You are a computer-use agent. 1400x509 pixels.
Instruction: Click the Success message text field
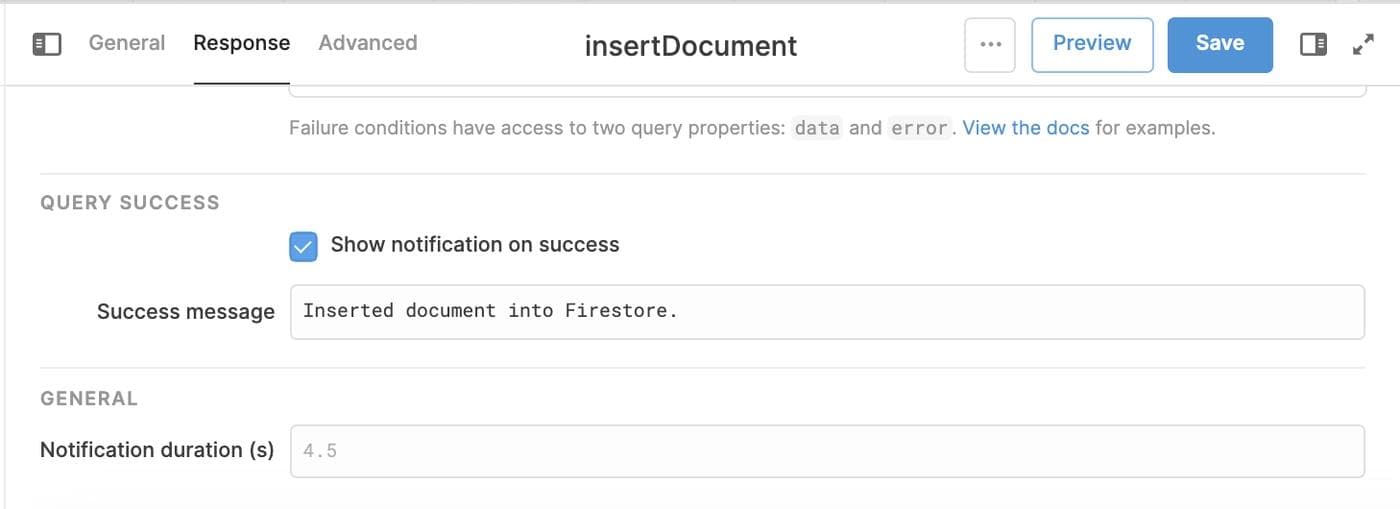click(827, 311)
